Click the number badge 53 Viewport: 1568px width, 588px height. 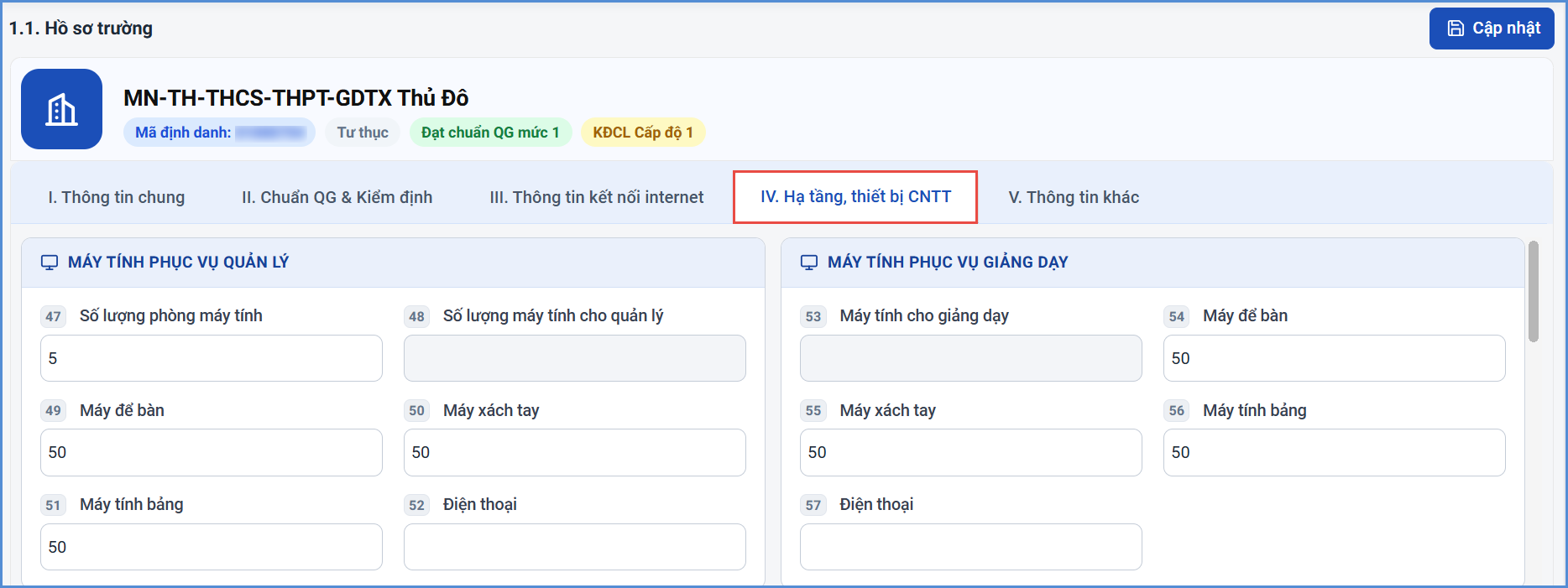(813, 316)
